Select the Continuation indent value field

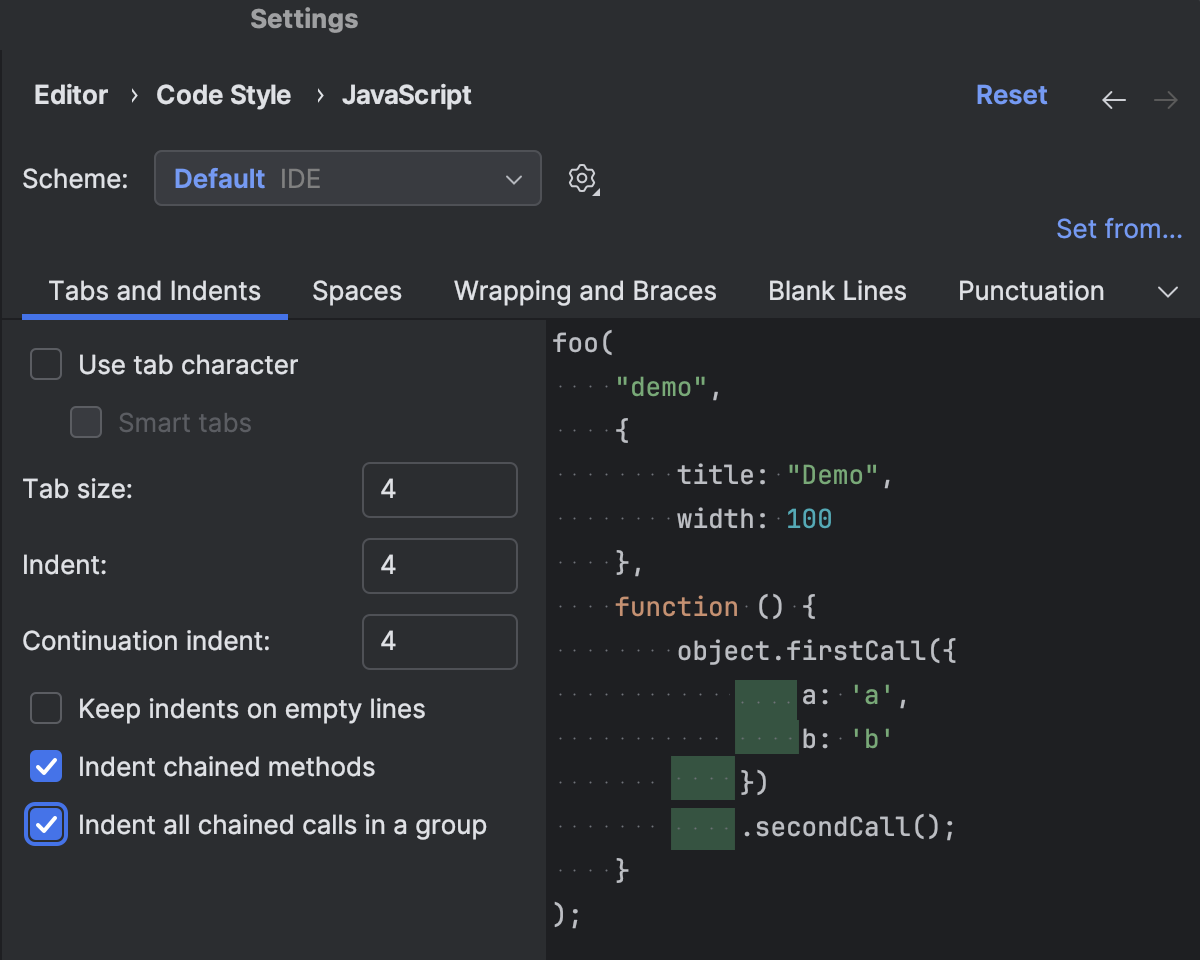click(439, 642)
